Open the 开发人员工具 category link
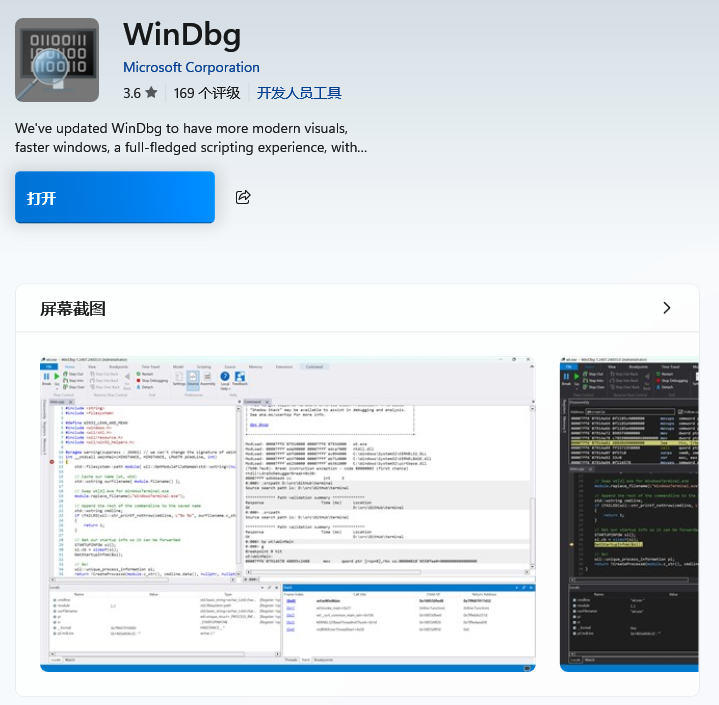 click(x=299, y=93)
